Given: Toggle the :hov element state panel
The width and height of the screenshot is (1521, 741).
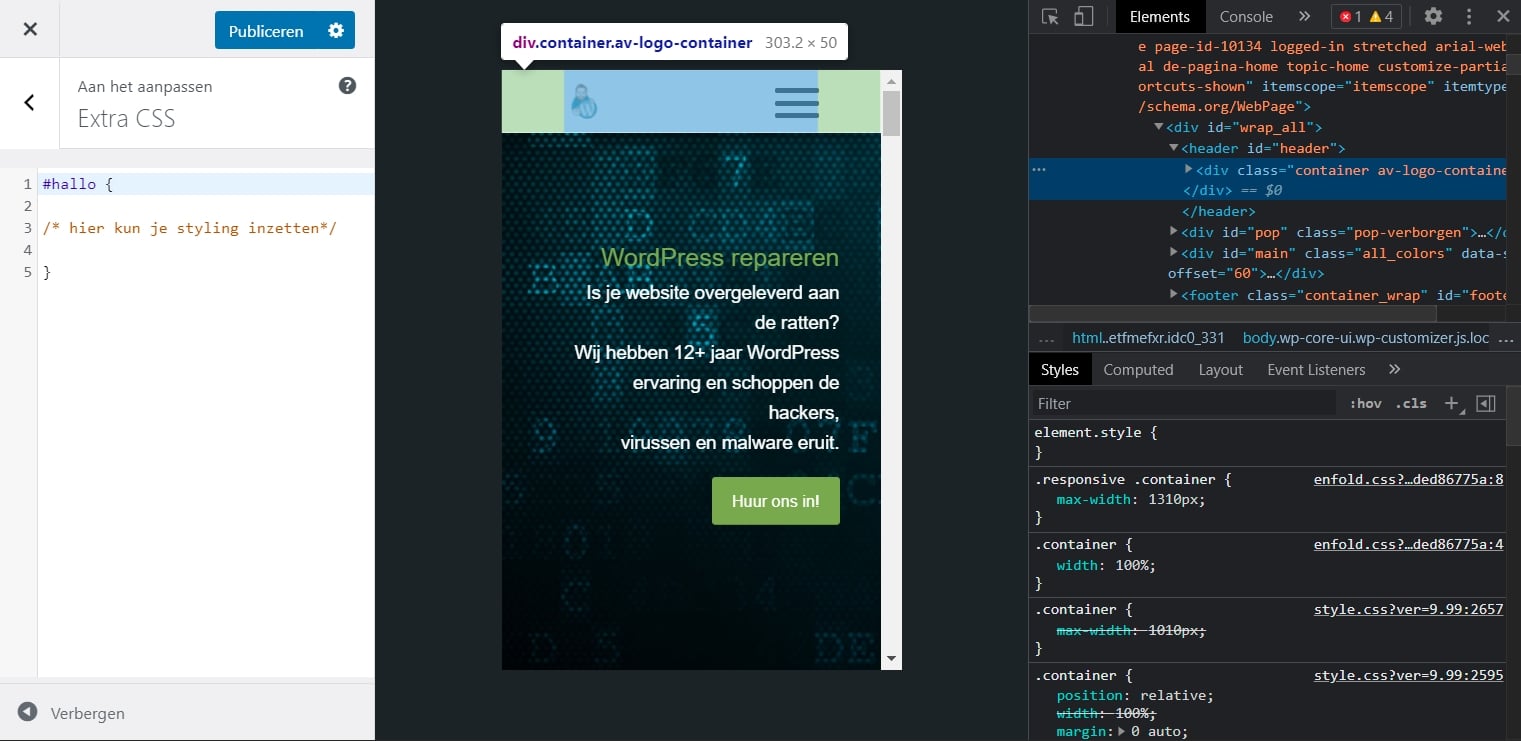Looking at the screenshot, I should tap(1365, 404).
